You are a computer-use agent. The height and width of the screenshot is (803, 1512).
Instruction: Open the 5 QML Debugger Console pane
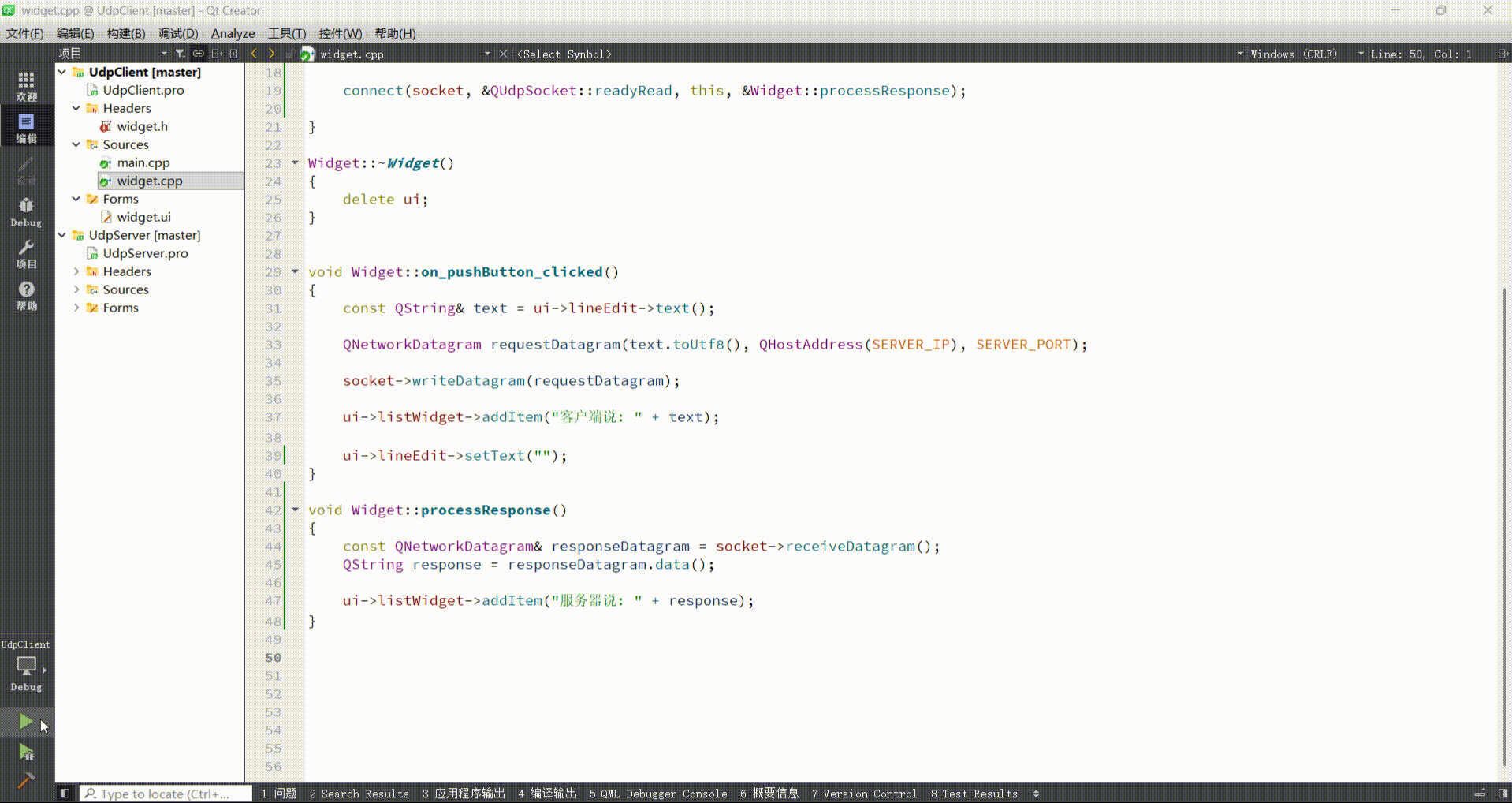(658, 794)
